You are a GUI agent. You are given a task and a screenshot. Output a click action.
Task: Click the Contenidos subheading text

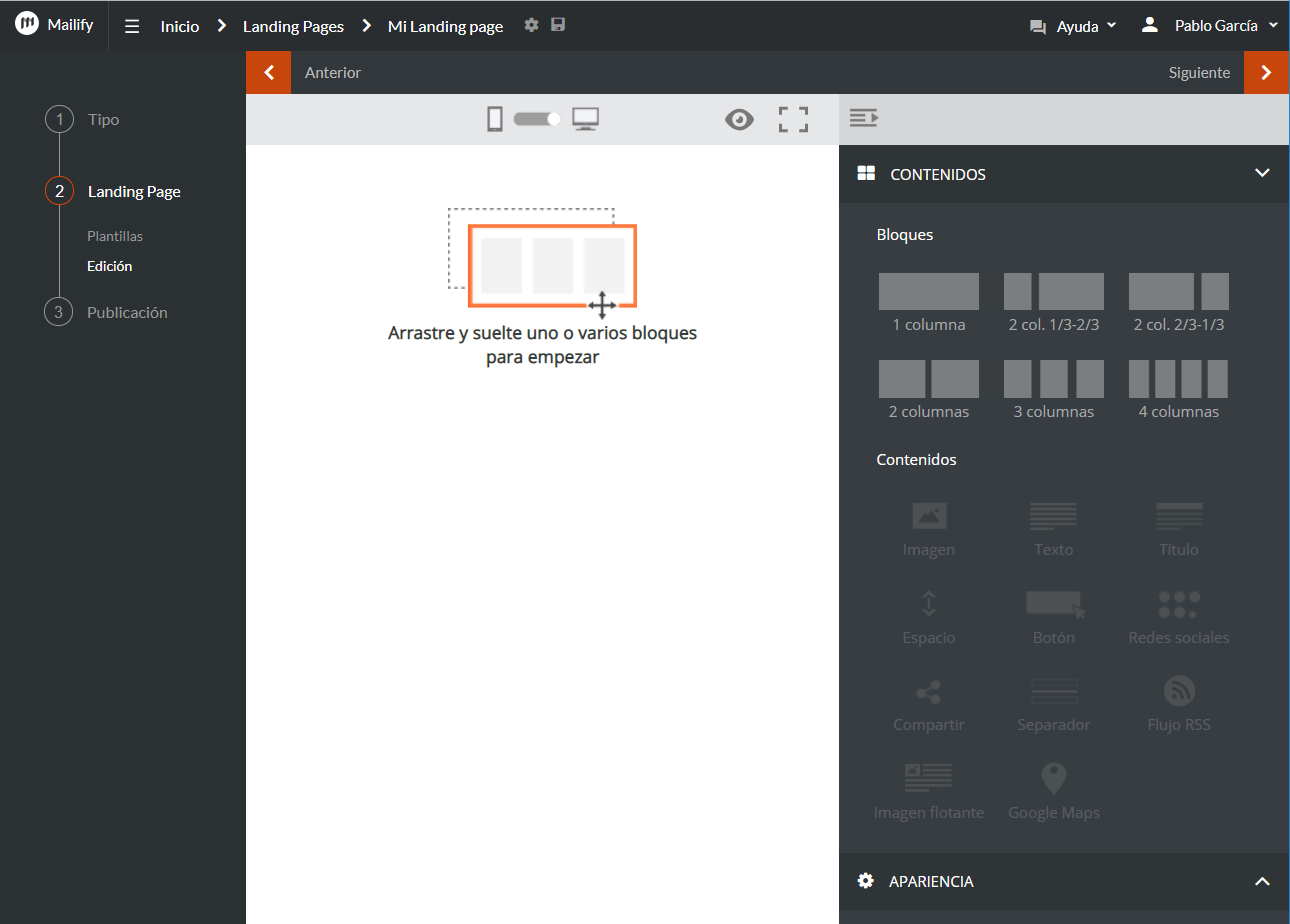[x=917, y=460]
